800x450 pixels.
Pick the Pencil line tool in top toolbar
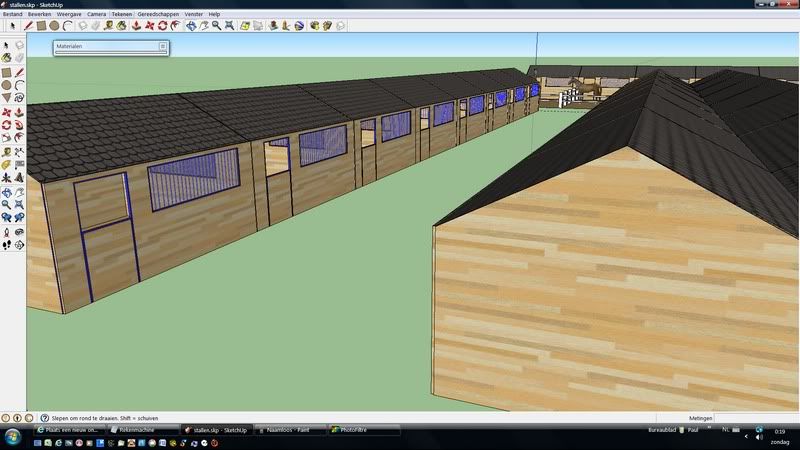(28, 26)
